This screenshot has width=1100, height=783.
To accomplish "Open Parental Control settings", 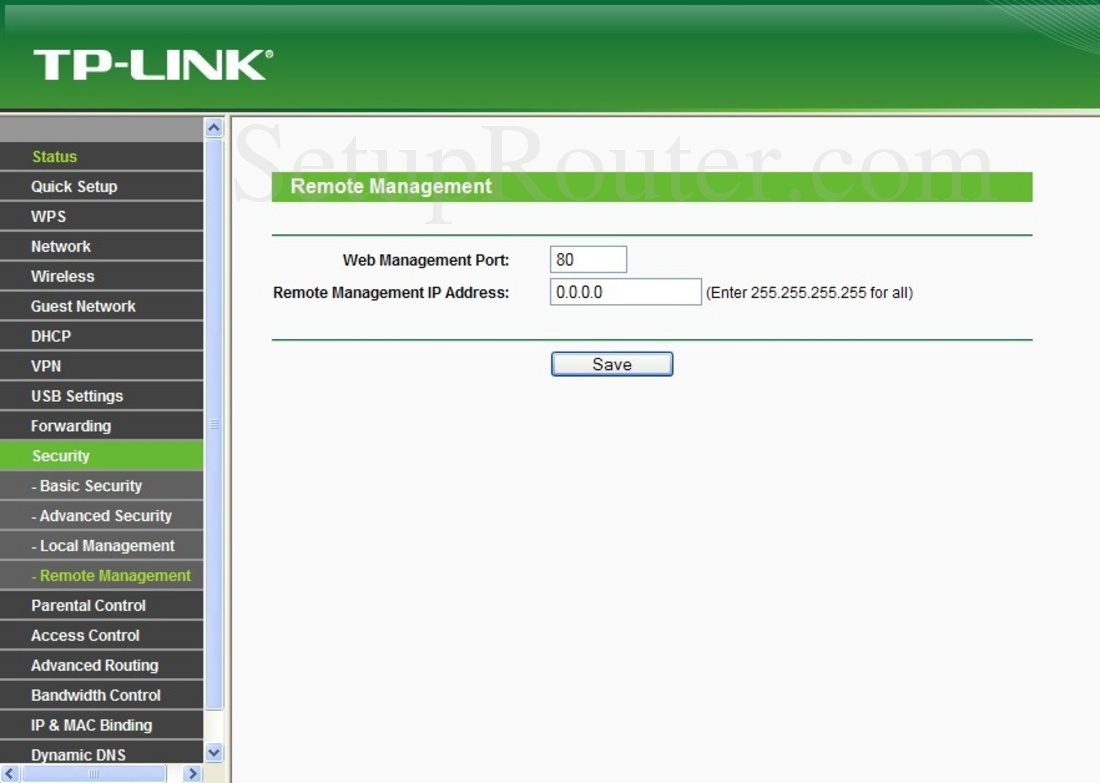I will (x=102, y=605).
